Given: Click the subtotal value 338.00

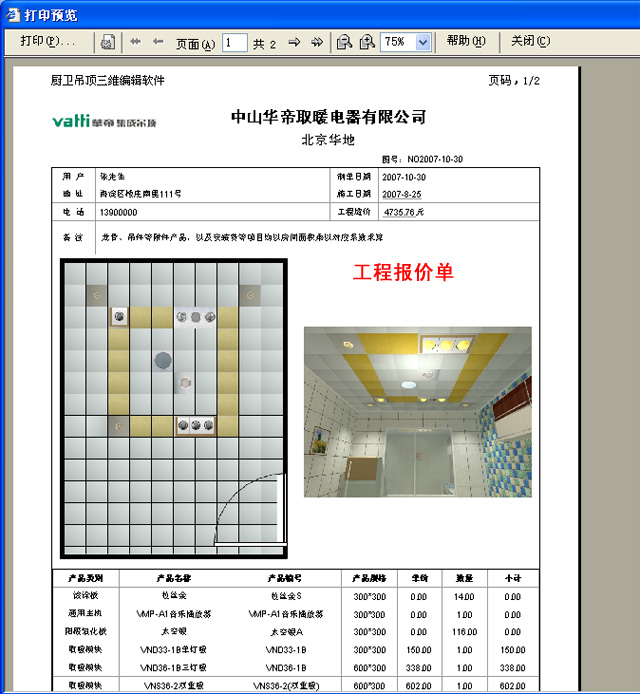Looking at the screenshot, I should (x=513, y=667).
